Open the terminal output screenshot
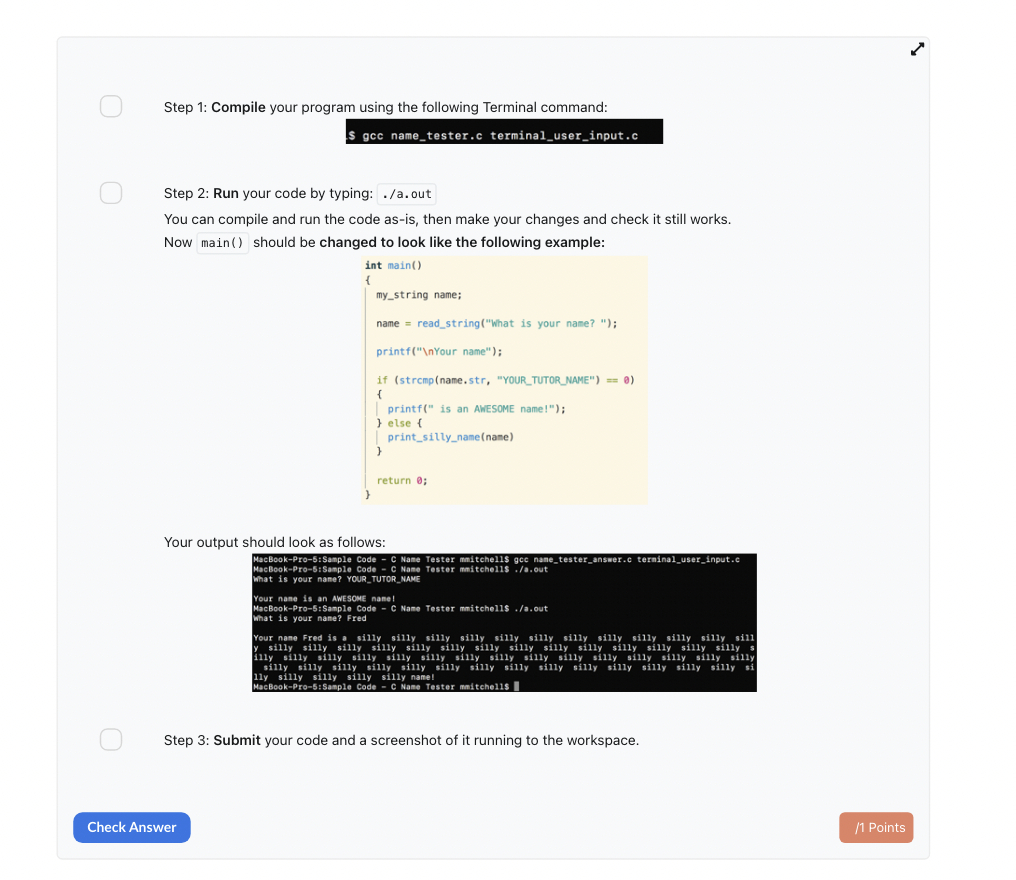 [503, 622]
